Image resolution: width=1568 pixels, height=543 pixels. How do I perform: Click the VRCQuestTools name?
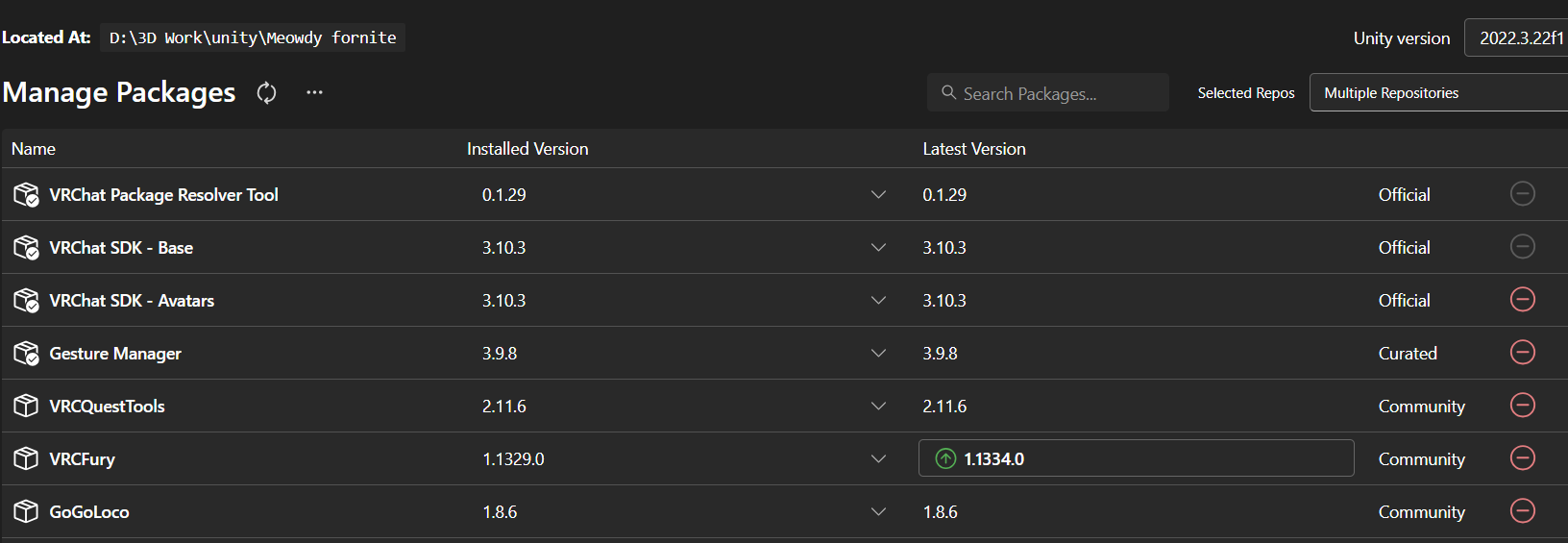[x=107, y=407]
